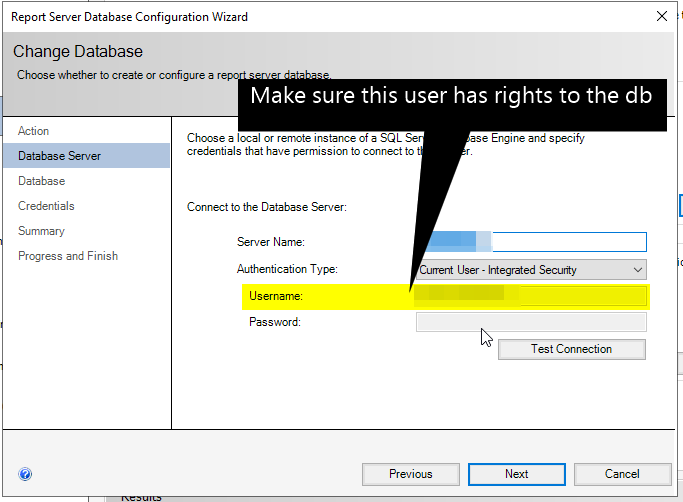Screen dimensions: 683x502
Task: Click the 'Username:' label
Action: pos(276,296)
